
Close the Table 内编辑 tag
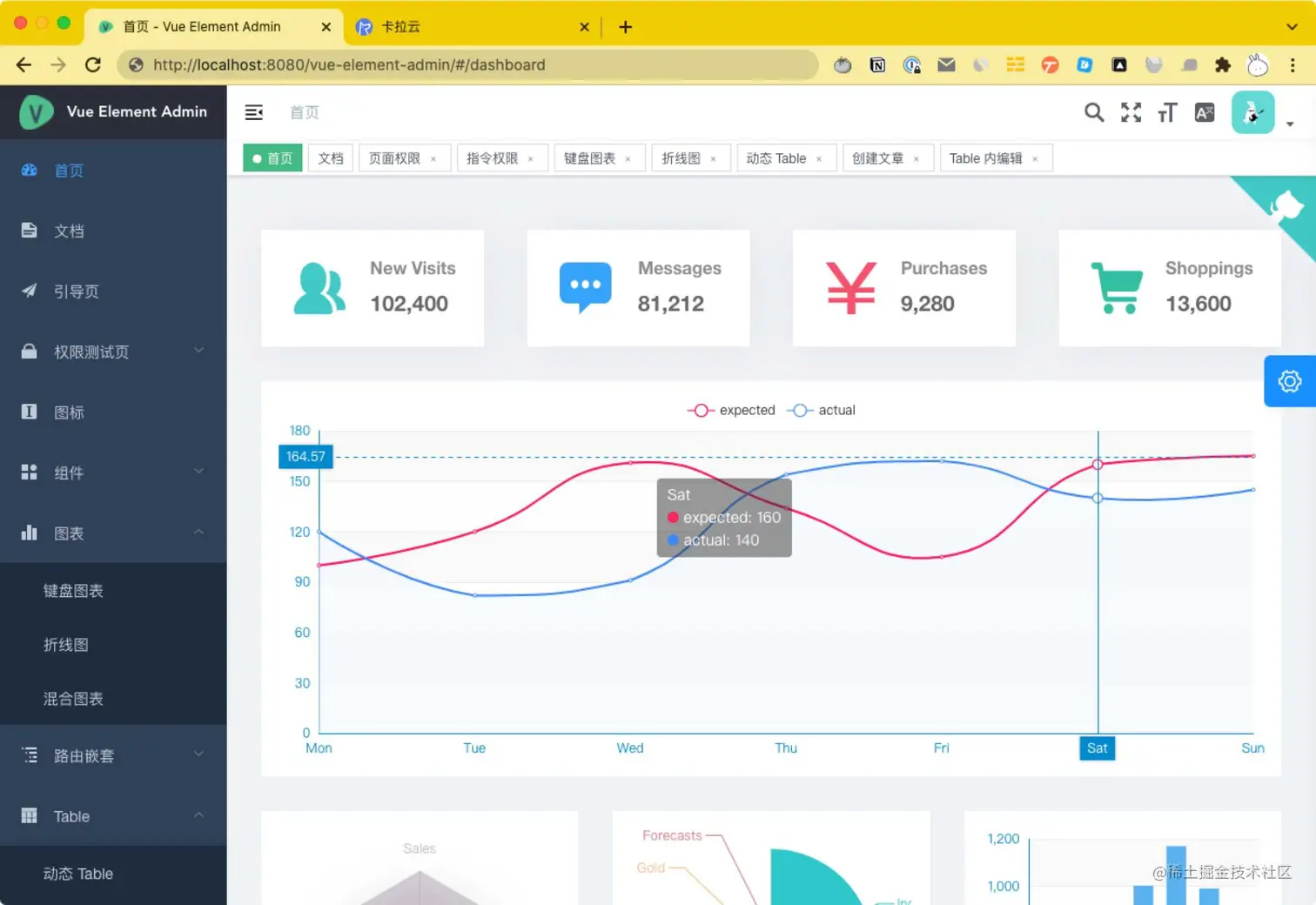coord(1035,159)
